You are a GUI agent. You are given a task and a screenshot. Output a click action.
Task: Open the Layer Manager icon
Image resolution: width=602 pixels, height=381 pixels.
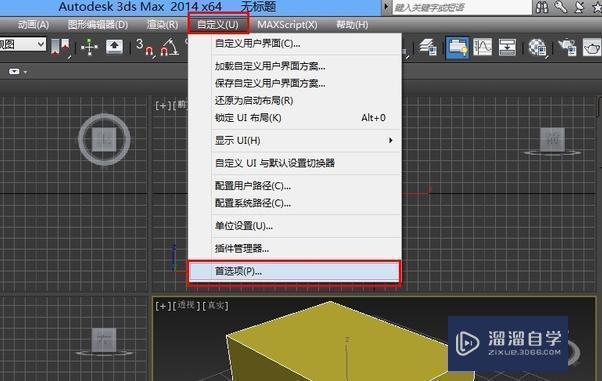click(x=428, y=47)
